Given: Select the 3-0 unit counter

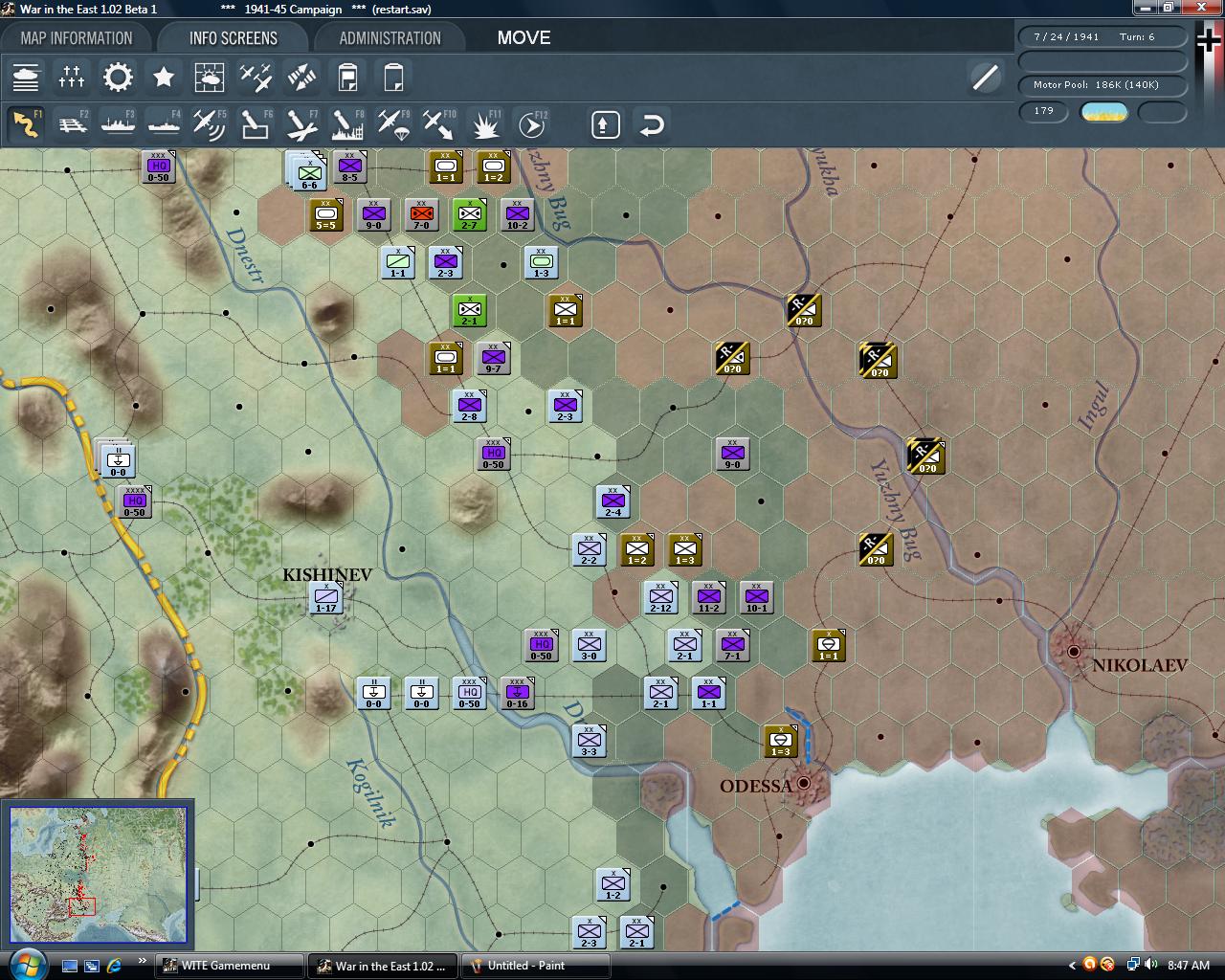Looking at the screenshot, I should click(x=589, y=645).
